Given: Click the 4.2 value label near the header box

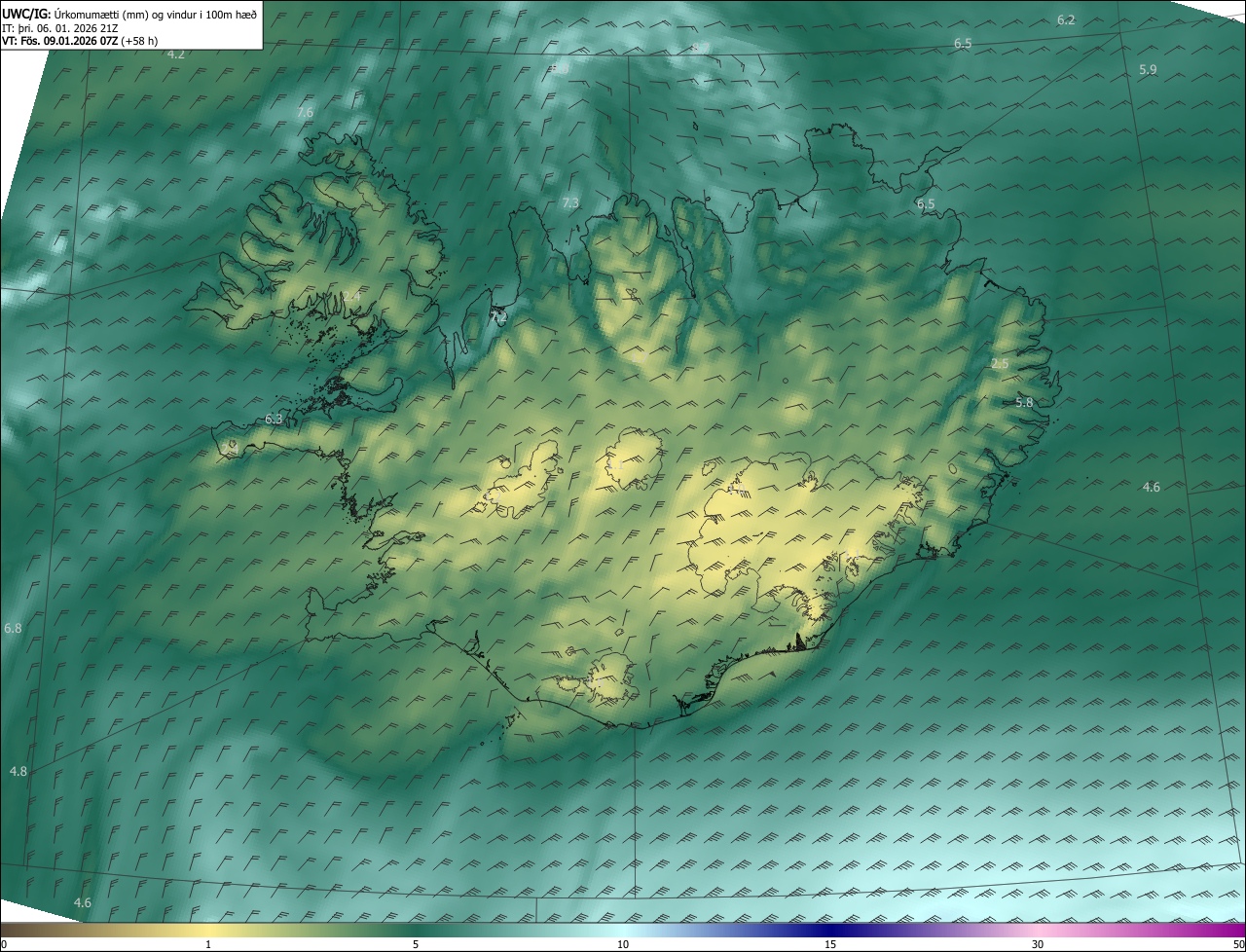Looking at the screenshot, I should pyautogui.click(x=175, y=55).
